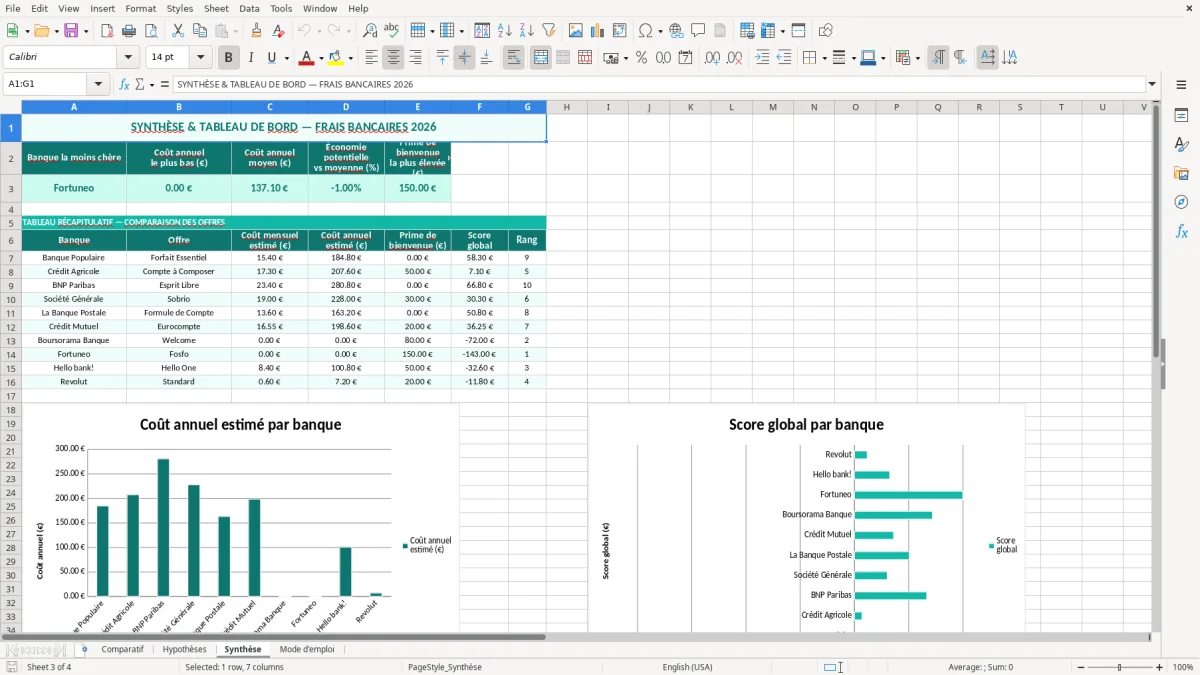Click the Clear Direct Formatting icon
1200x675 pixels.
[279, 31]
